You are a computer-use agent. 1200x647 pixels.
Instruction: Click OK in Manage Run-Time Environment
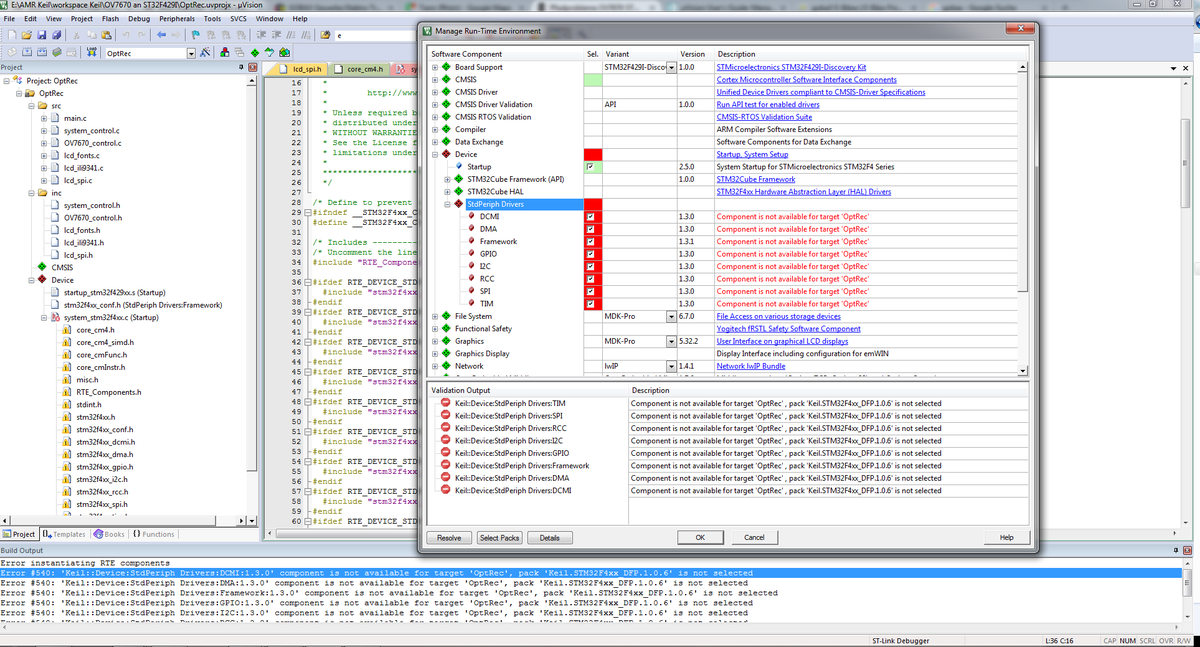(700, 537)
